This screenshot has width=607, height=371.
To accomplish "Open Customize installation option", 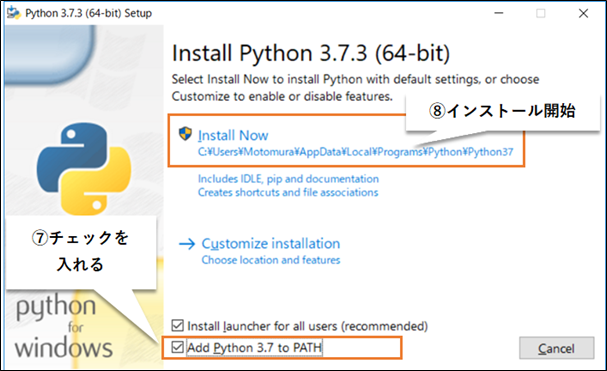I will [x=271, y=244].
